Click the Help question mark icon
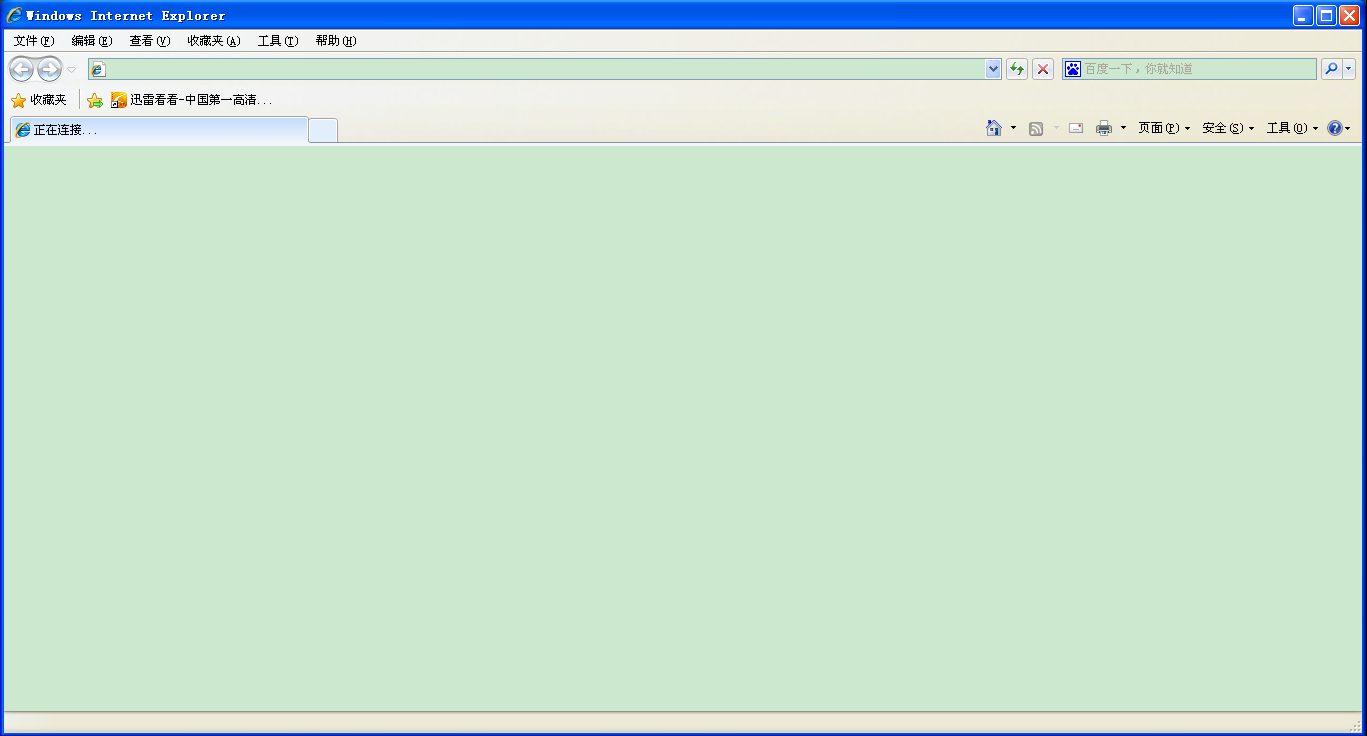Image resolution: width=1367 pixels, height=736 pixels. (1335, 128)
